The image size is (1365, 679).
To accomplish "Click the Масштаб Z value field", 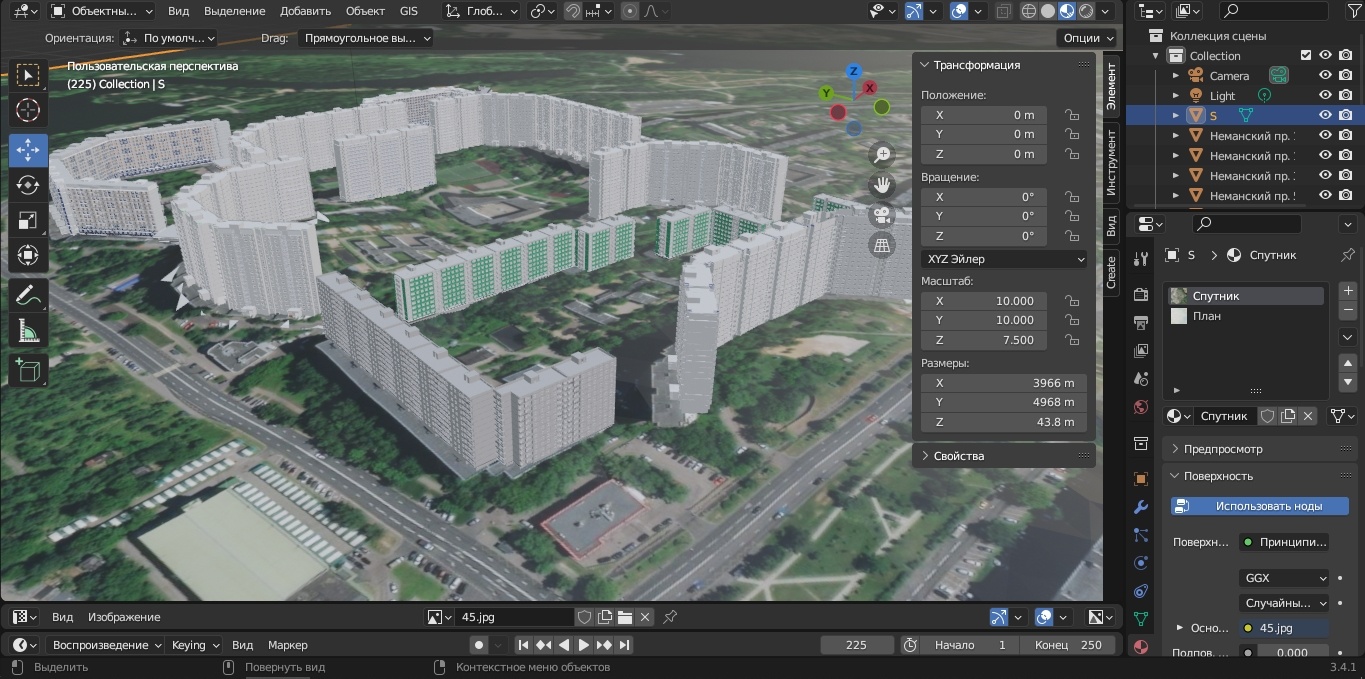I will click(x=984, y=340).
